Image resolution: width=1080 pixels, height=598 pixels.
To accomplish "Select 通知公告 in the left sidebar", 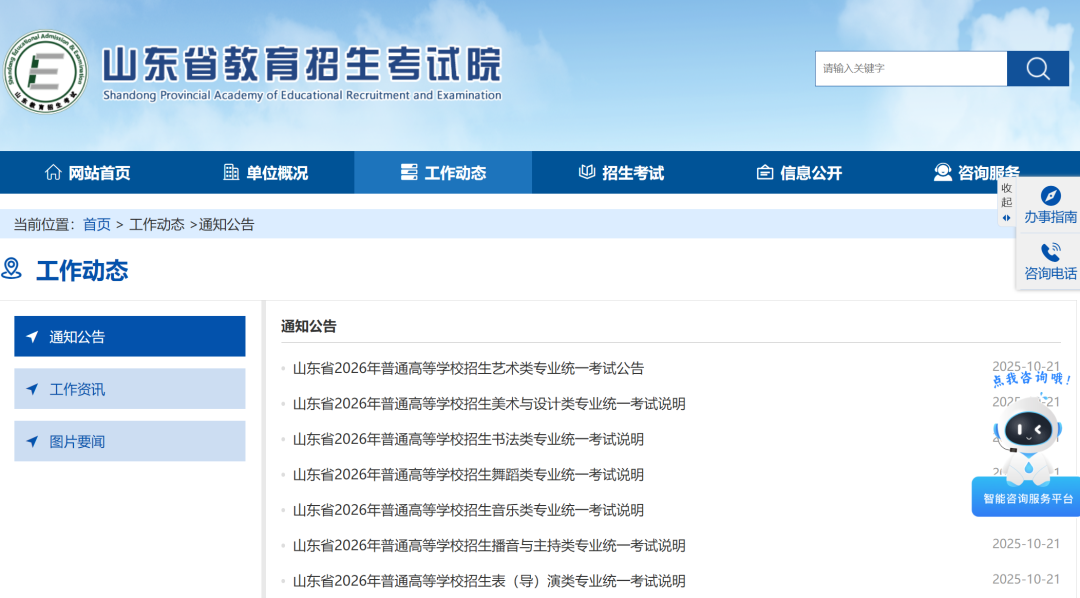I will point(129,337).
